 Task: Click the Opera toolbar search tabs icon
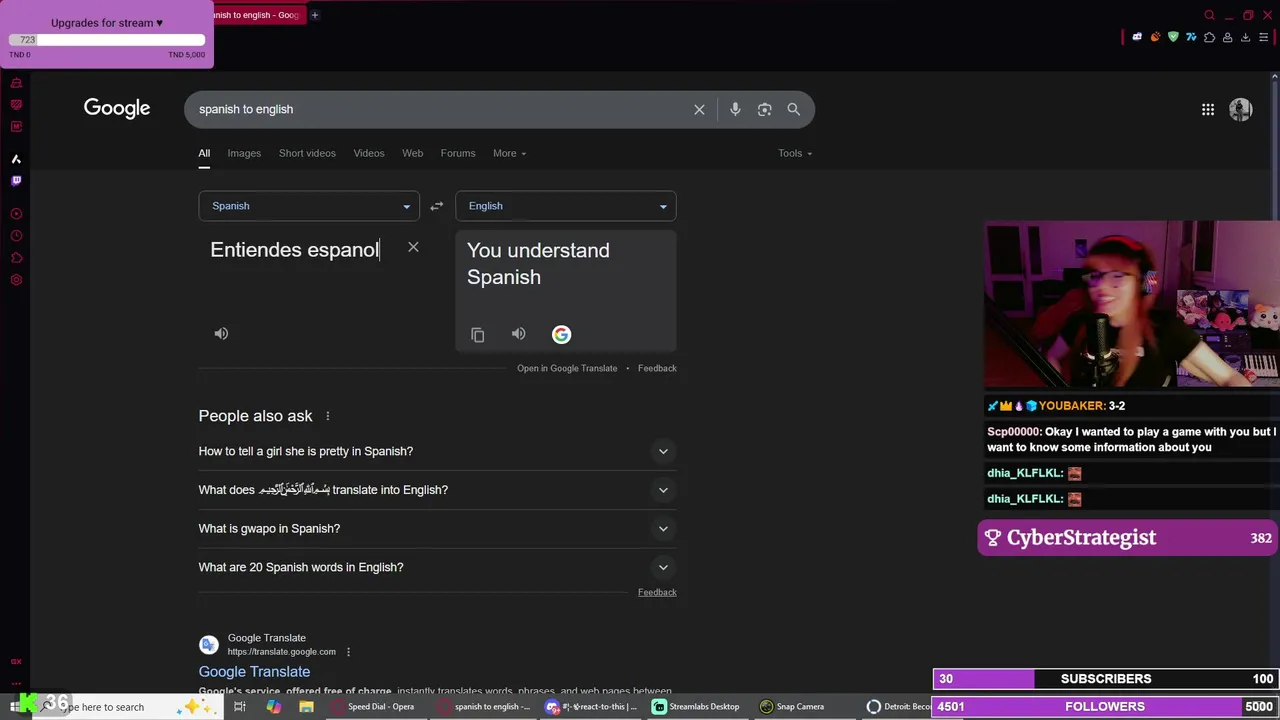(1209, 15)
